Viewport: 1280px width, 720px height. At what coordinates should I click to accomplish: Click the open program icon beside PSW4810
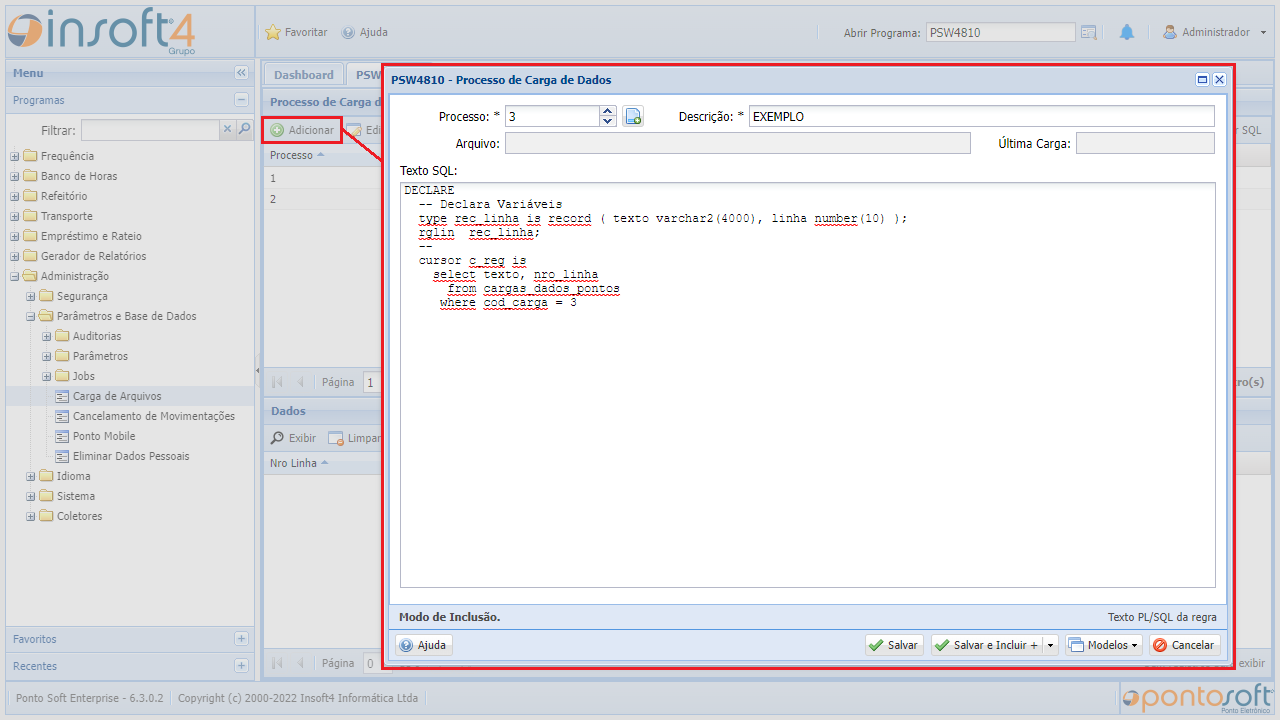pyautogui.click(x=1089, y=32)
